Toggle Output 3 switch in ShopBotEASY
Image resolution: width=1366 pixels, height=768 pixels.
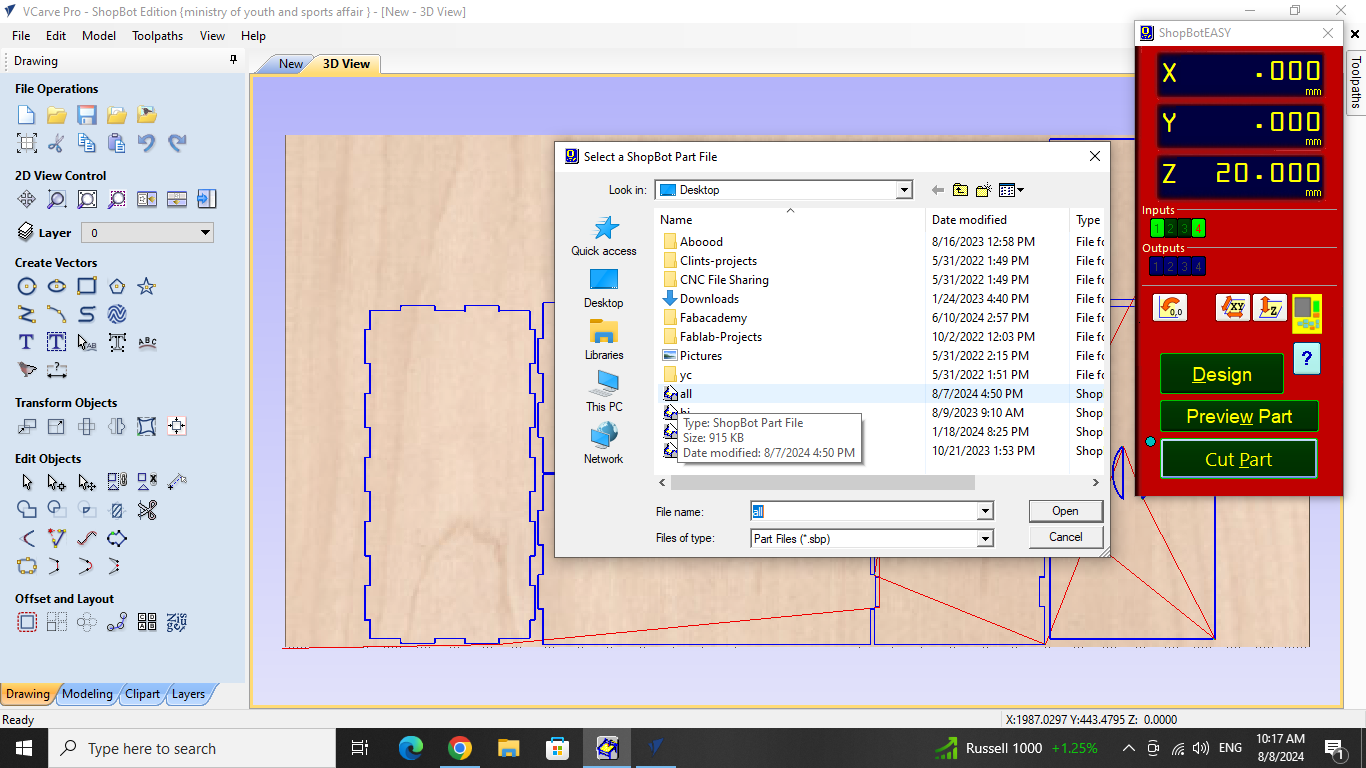1184,266
